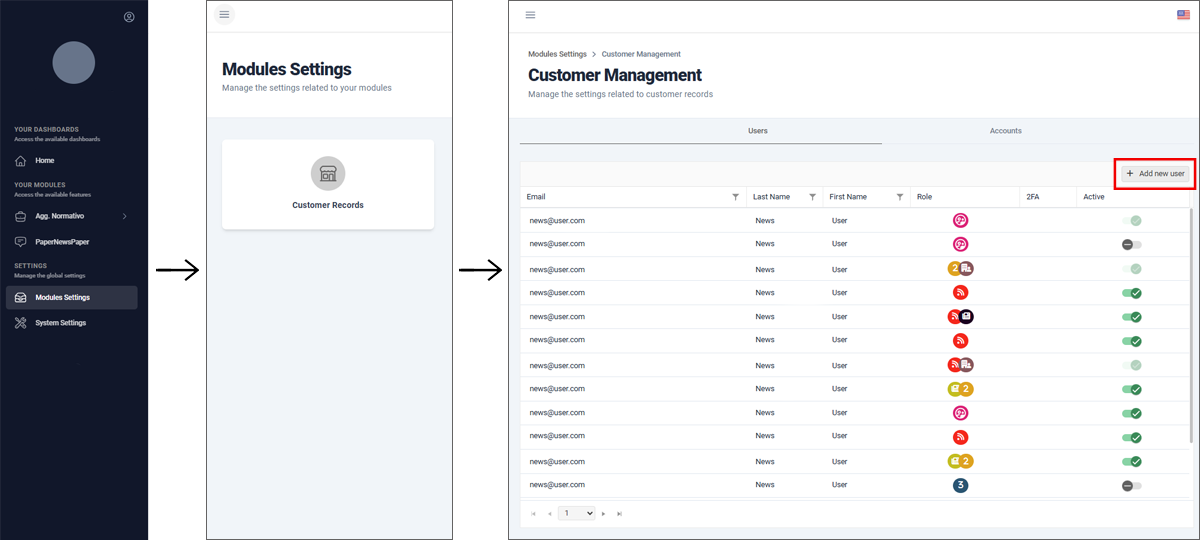Click the round profile avatar in sidebar
This screenshot has height=540, width=1200.
(x=74, y=62)
